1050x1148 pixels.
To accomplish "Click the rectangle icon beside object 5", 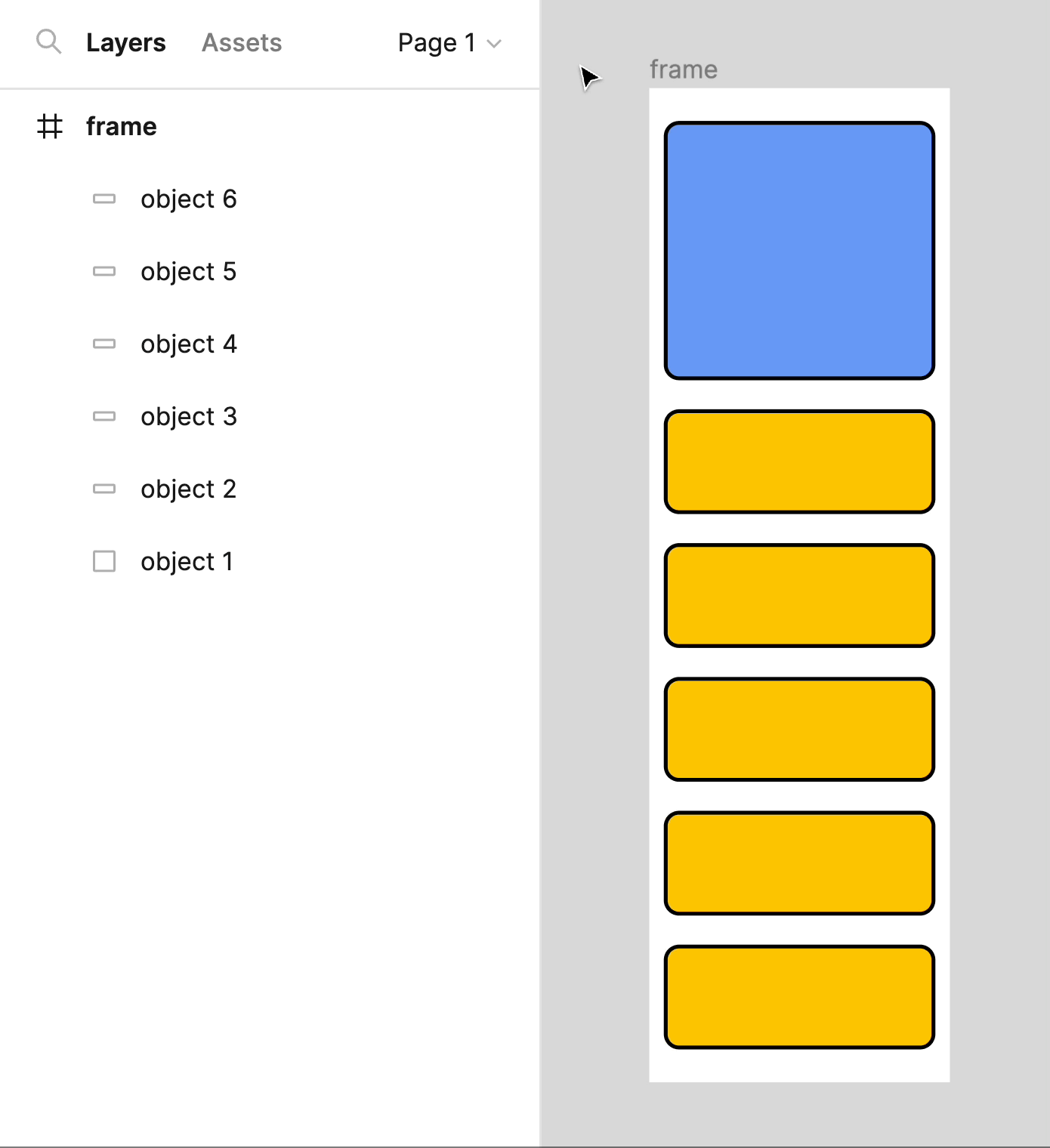I will (x=104, y=271).
